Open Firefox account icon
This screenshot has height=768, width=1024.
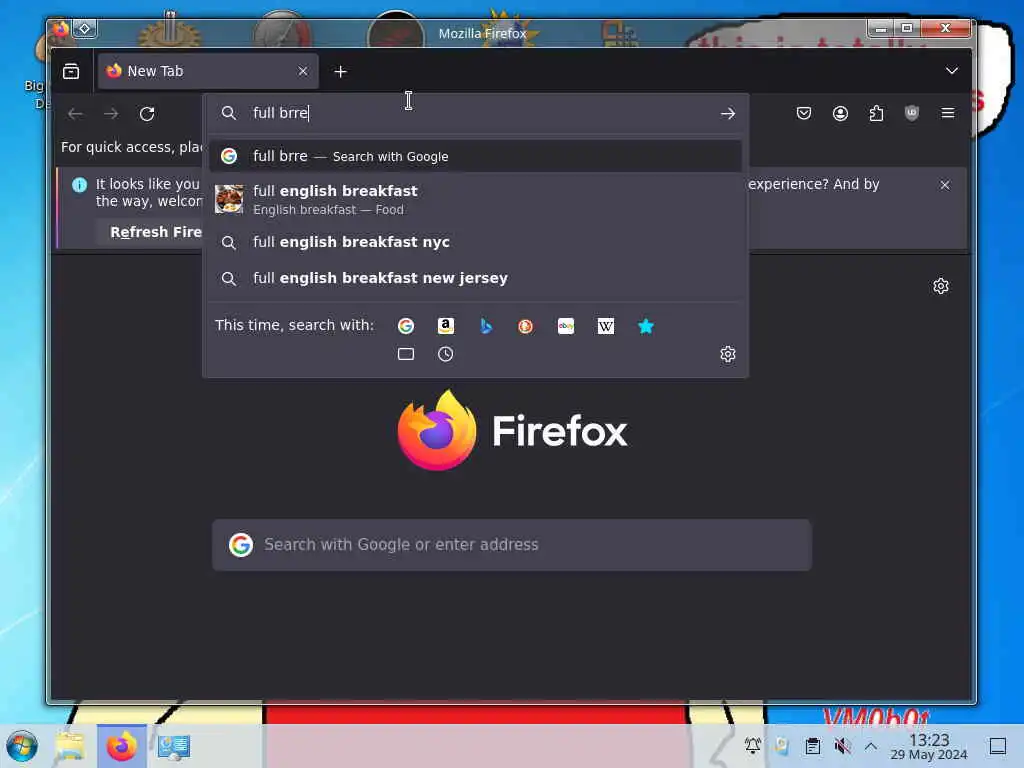click(x=840, y=114)
